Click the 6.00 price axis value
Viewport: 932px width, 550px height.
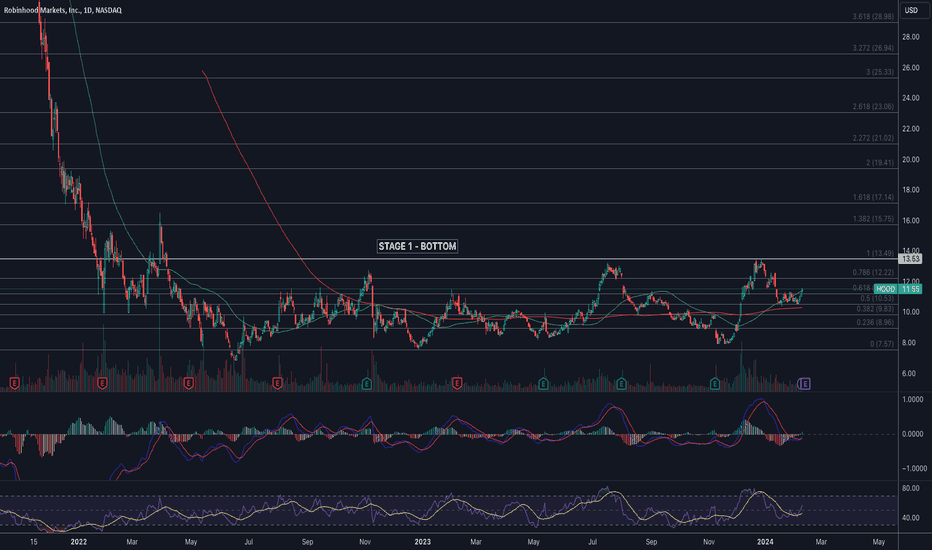(x=908, y=373)
